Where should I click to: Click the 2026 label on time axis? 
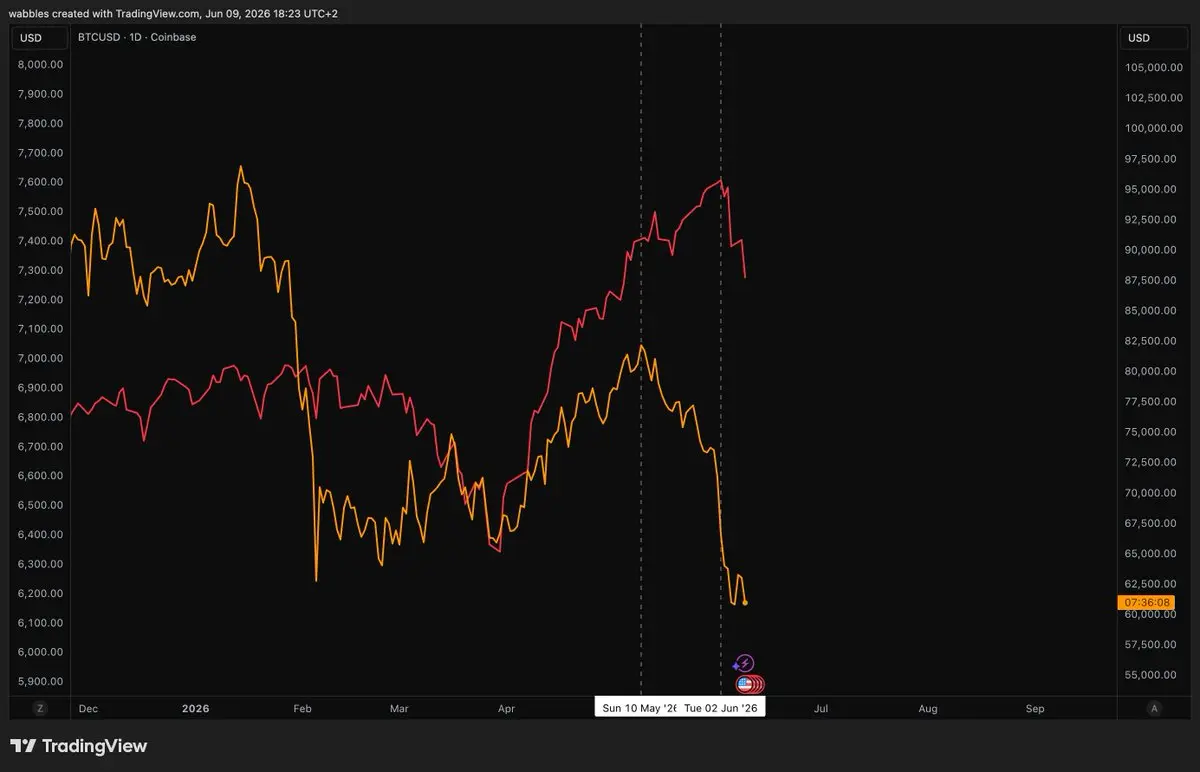coord(196,709)
